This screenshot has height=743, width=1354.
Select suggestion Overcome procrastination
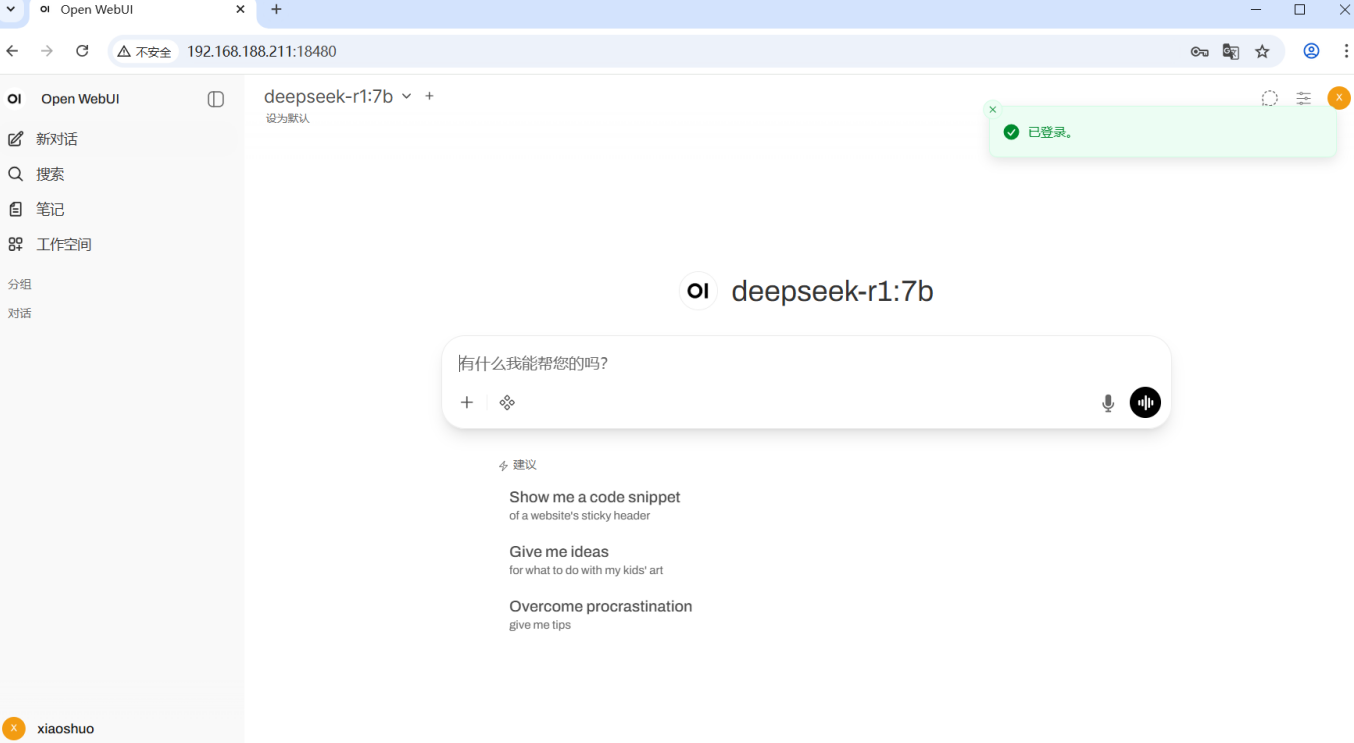pyautogui.click(x=600, y=615)
